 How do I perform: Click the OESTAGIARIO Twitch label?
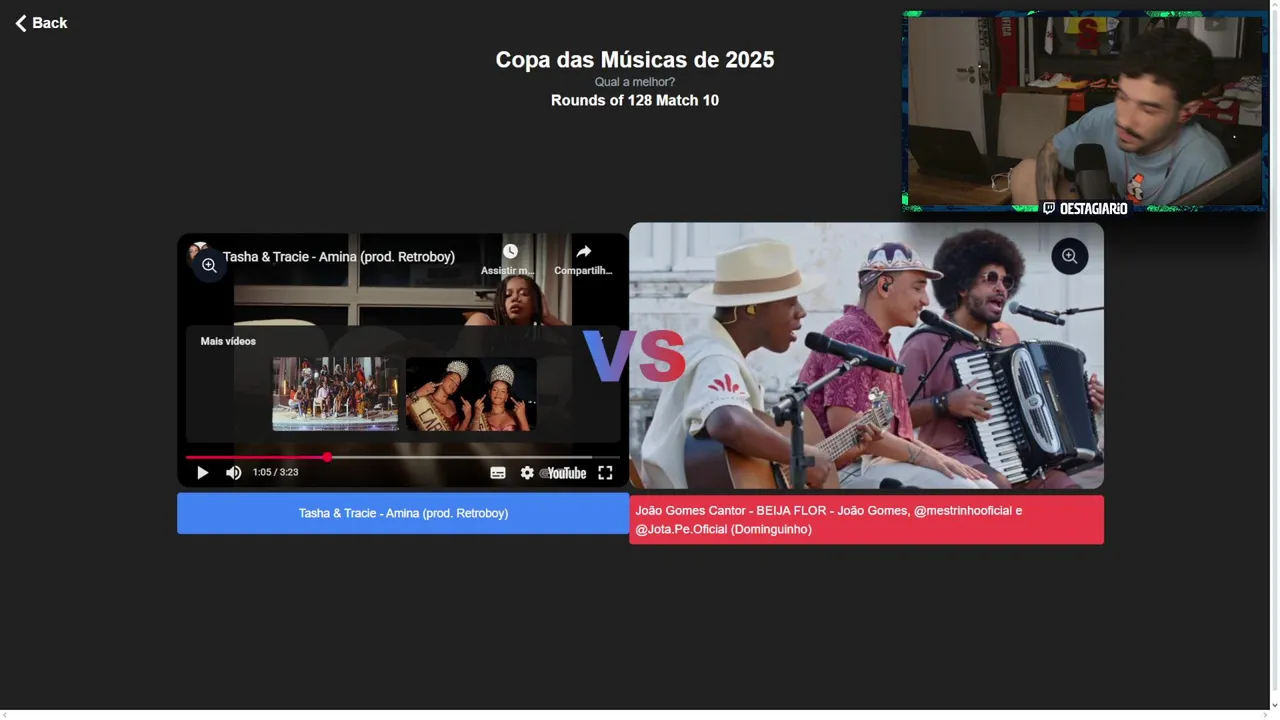[x=1086, y=208]
